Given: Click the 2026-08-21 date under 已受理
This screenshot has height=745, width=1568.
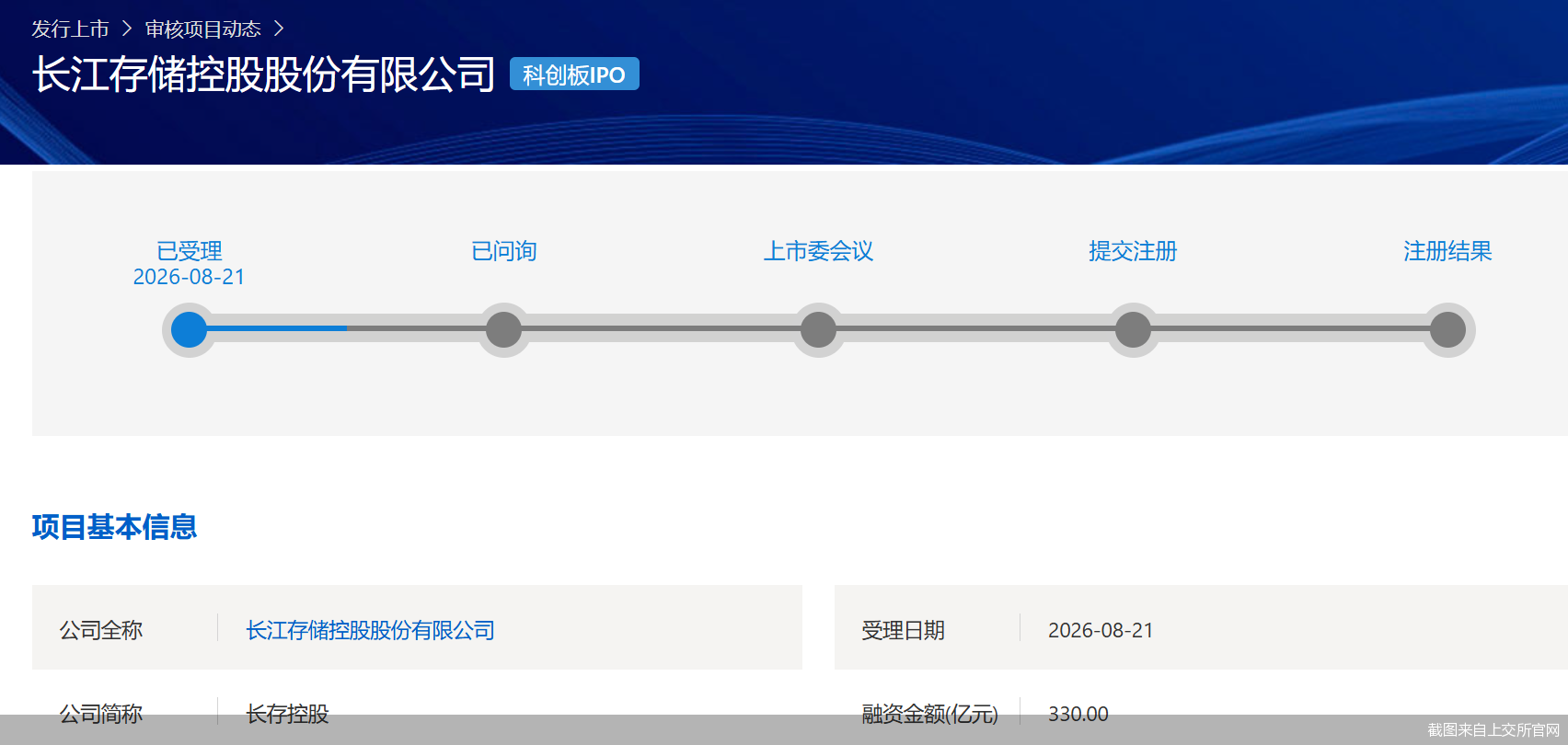Looking at the screenshot, I should pyautogui.click(x=190, y=277).
